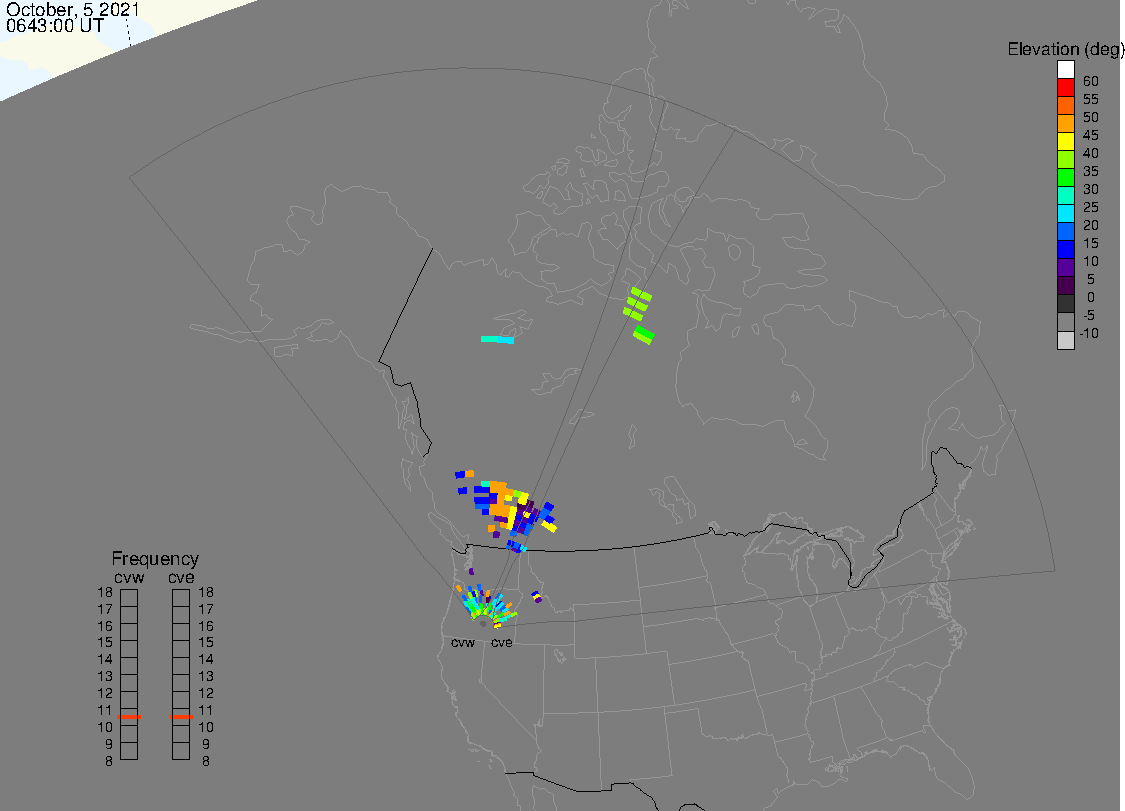Image resolution: width=1125 pixels, height=811 pixels.
Task: Click the gray radar site dot by cvw label
Action: [483, 624]
